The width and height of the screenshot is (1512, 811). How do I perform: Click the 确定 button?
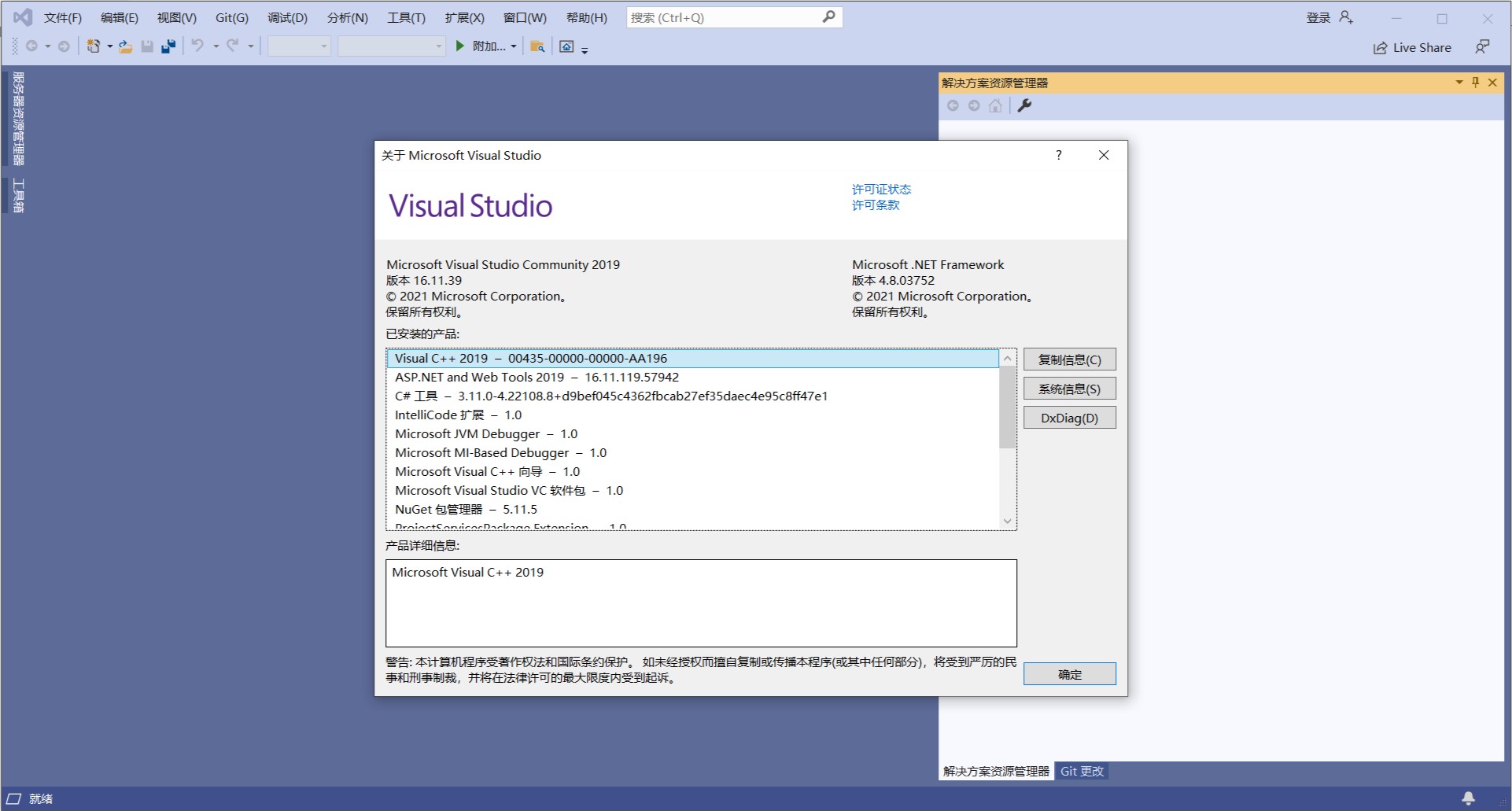1069,674
